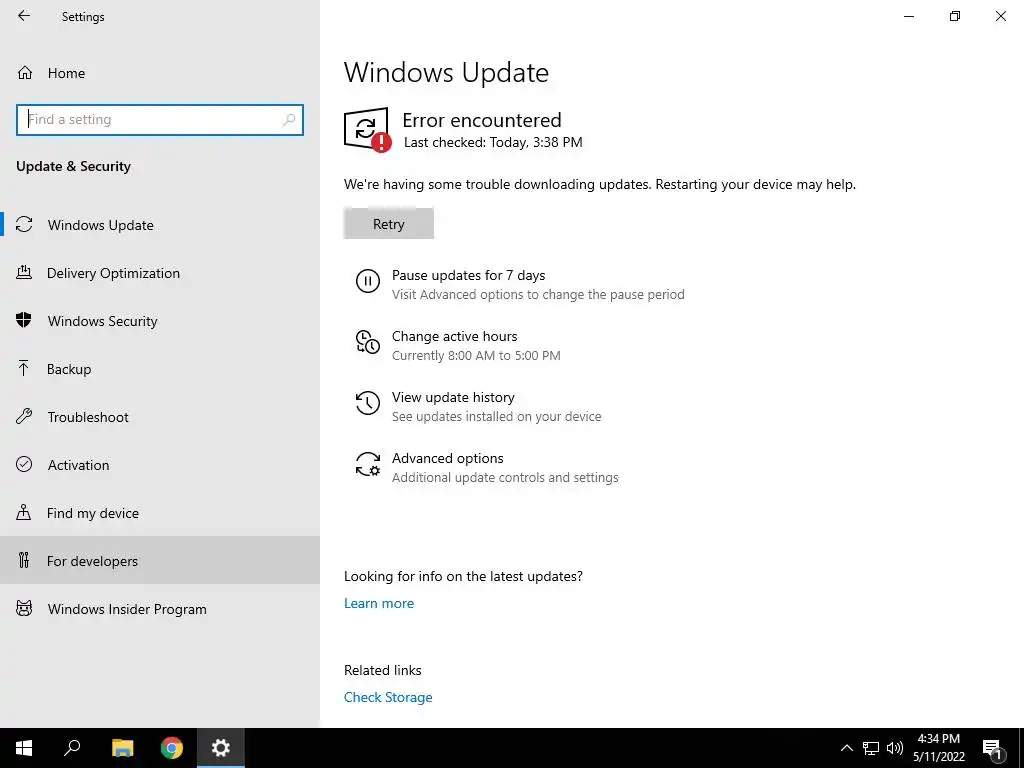Click the Backup arrow icon
Viewport: 1024px width, 768px height.
click(24, 368)
